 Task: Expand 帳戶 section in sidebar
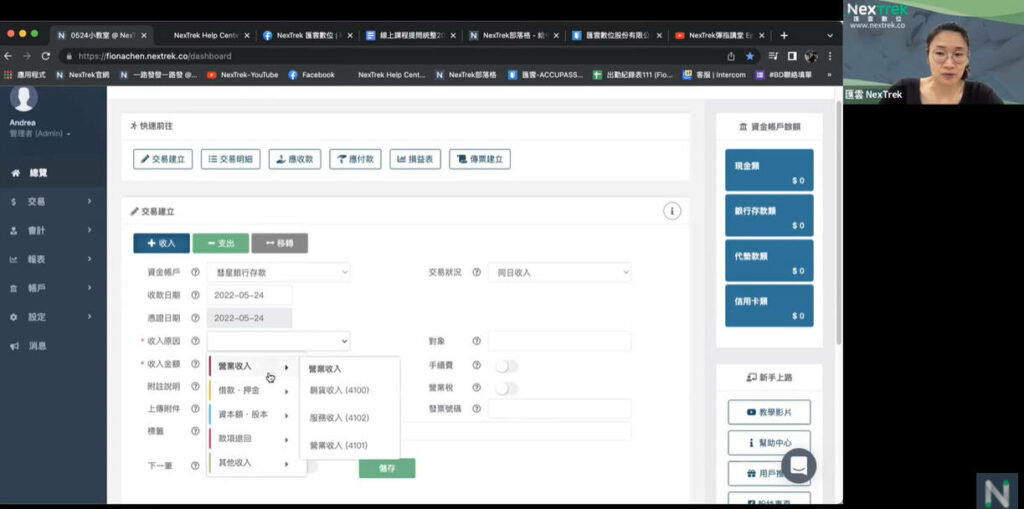point(53,288)
